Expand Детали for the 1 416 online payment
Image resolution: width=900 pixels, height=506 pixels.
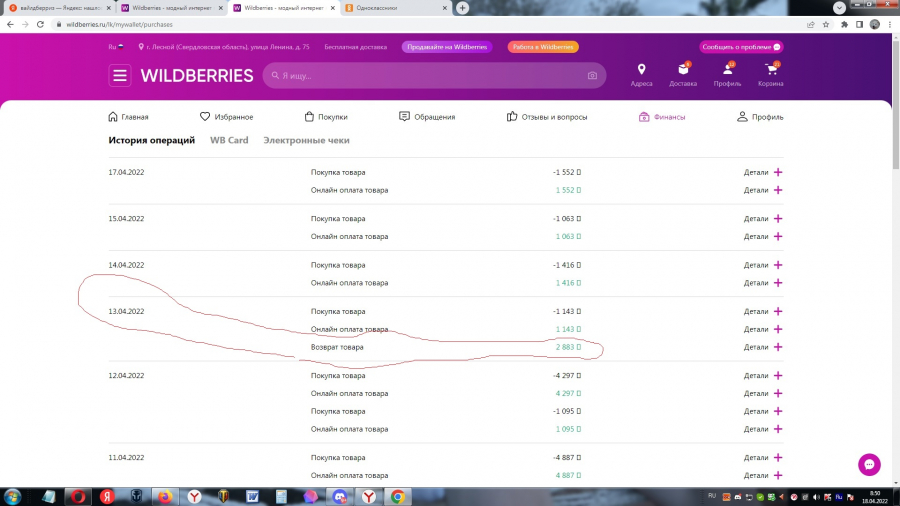[x=763, y=283]
